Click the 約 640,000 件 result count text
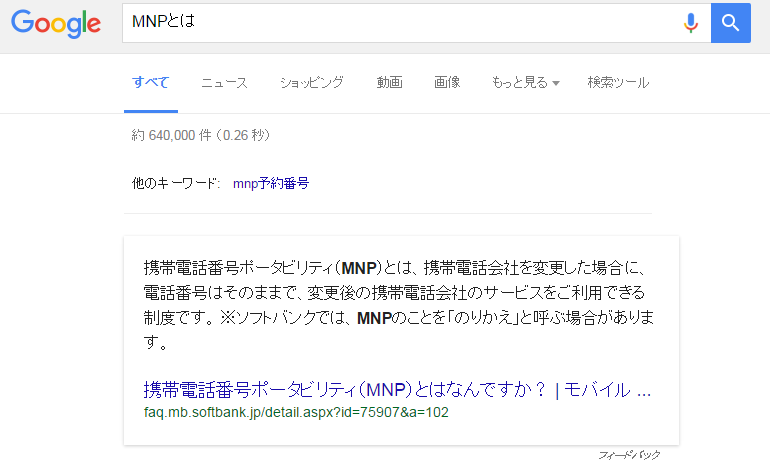This screenshot has height=466, width=770. [x=200, y=135]
